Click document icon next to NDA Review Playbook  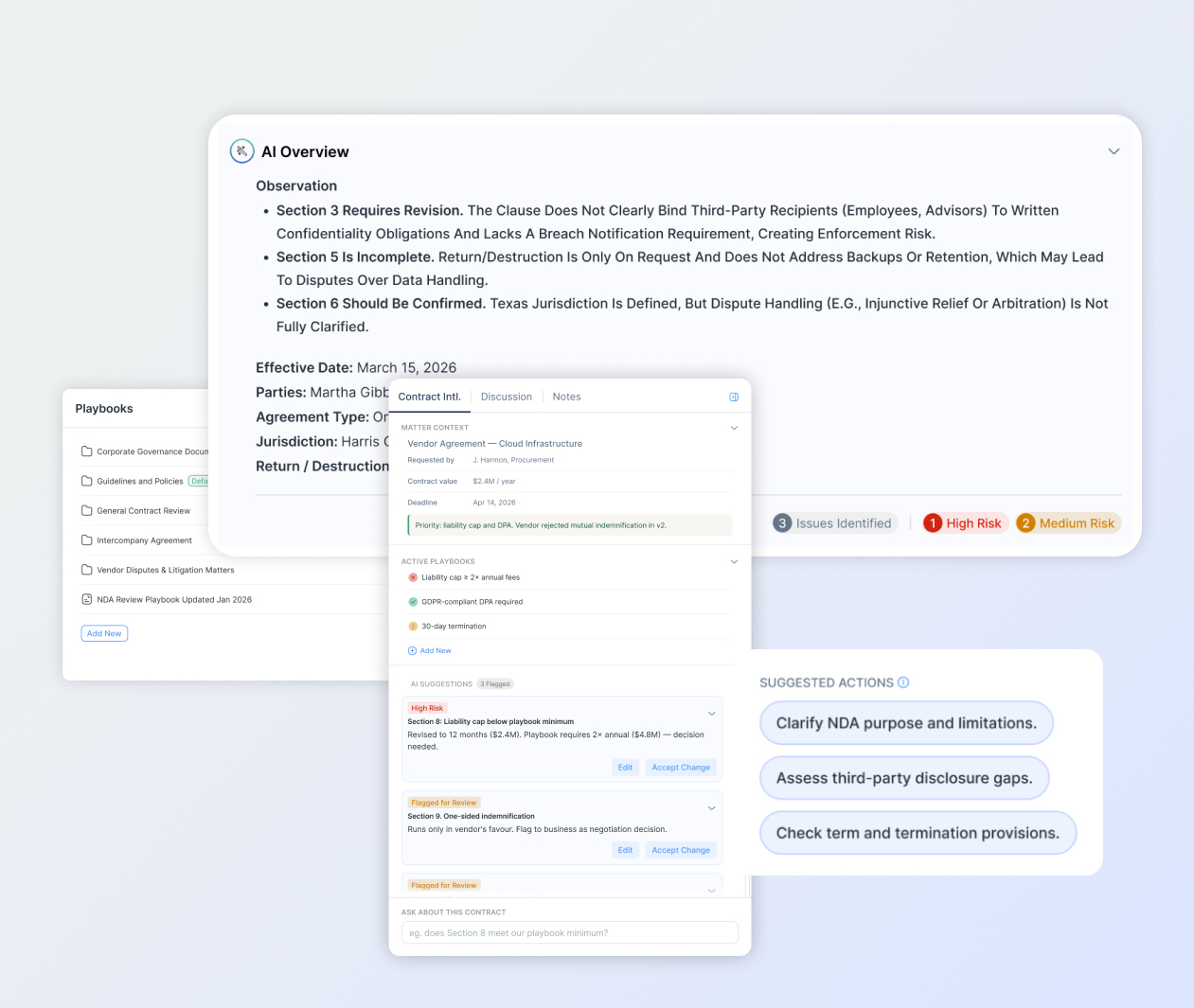(87, 599)
